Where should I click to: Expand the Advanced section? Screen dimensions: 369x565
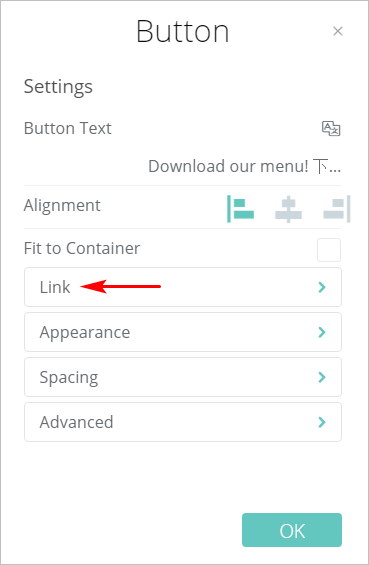pos(183,422)
